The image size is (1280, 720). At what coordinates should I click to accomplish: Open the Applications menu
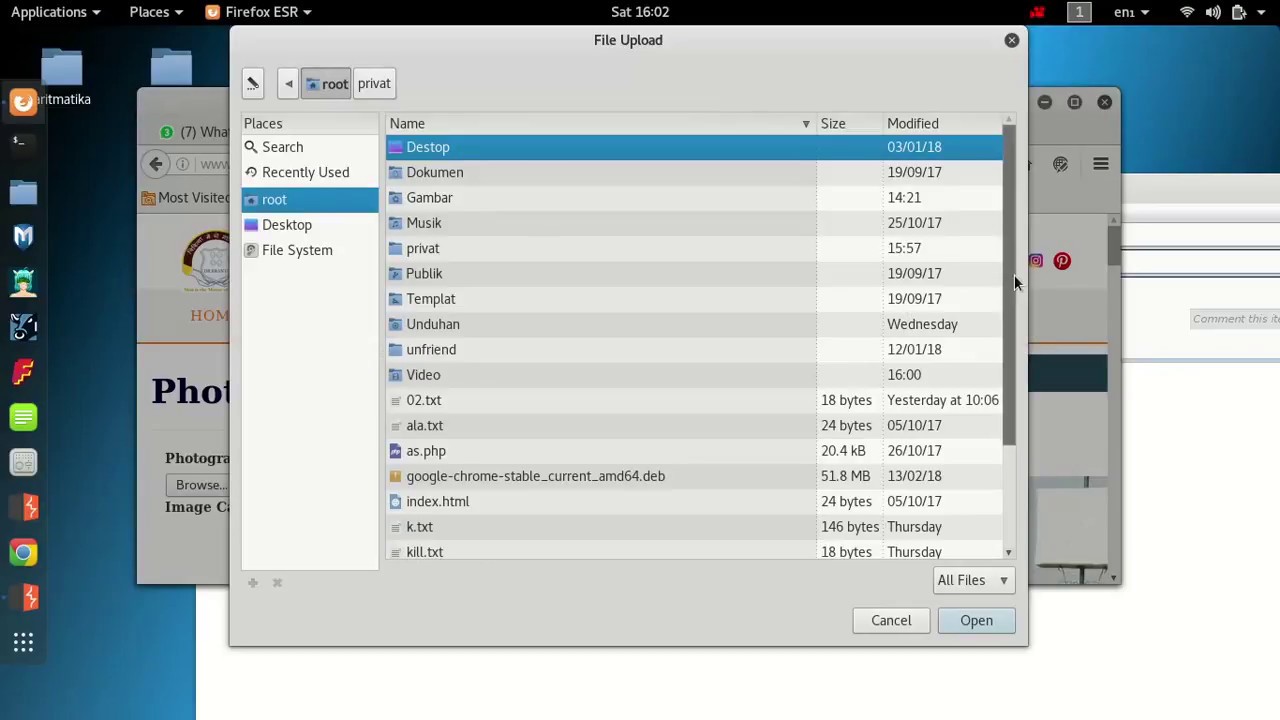[49, 12]
